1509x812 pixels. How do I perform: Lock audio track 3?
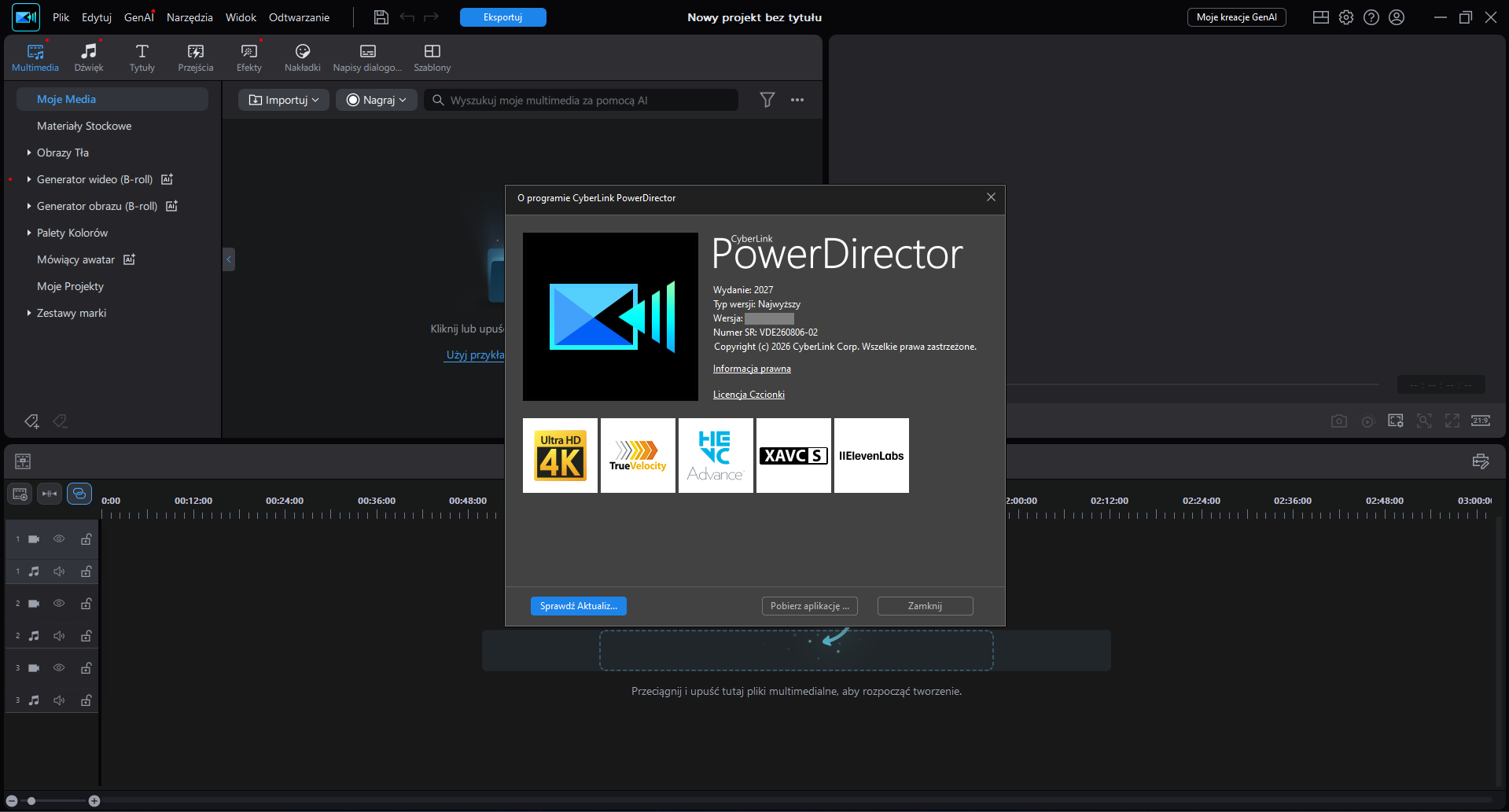pyautogui.click(x=86, y=700)
